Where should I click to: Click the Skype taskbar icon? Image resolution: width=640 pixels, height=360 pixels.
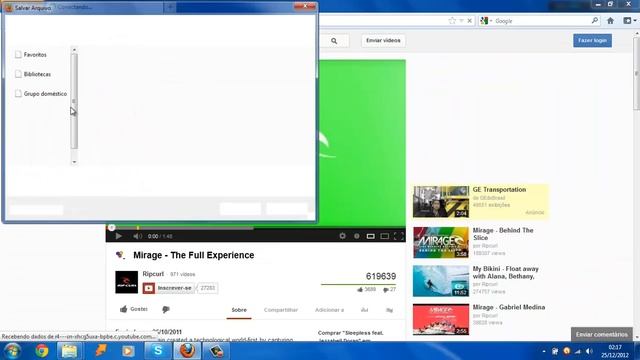coord(158,351)
